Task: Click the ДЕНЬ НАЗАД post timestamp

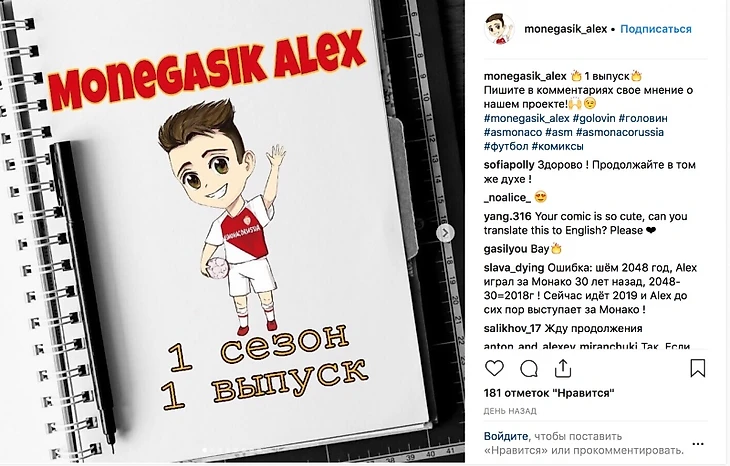Action: pyautogui.click(x=510, y=411)
